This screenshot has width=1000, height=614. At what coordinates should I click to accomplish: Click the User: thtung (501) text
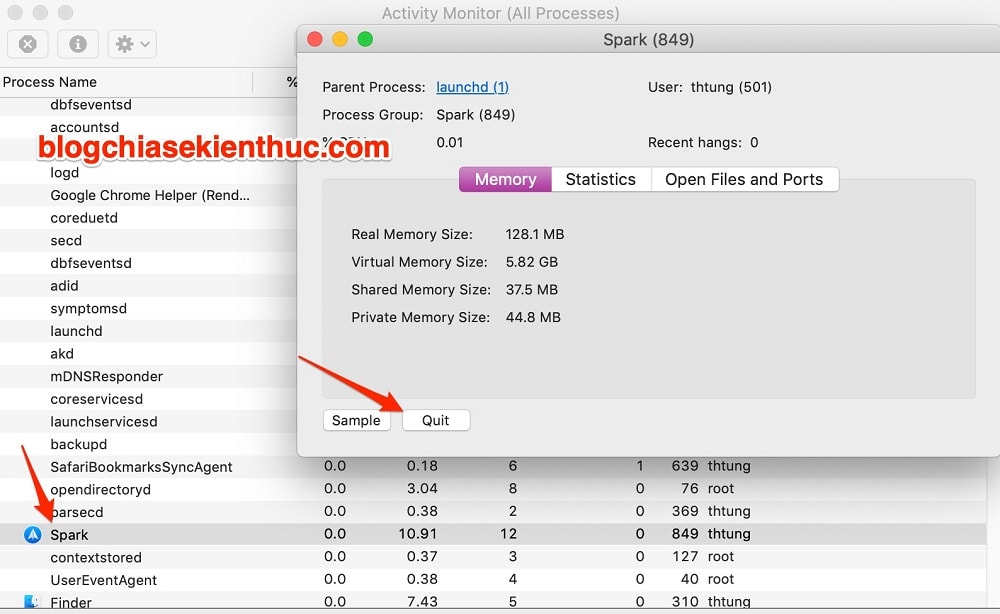710,87
